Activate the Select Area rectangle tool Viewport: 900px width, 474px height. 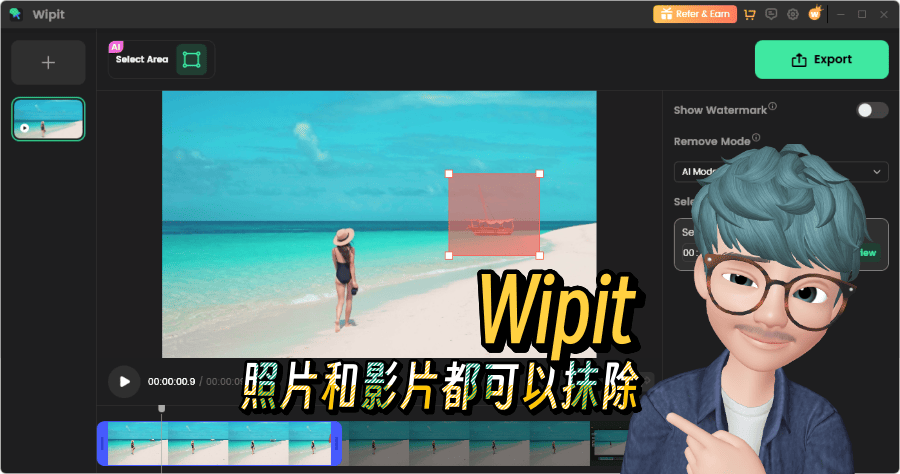(x=191, y=60)
